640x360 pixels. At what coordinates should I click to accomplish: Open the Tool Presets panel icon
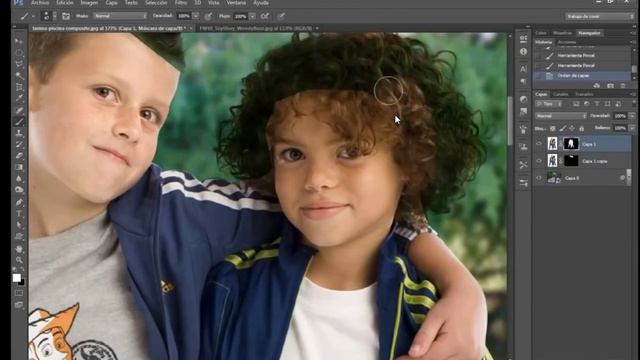pyautogui.click(x=523, y=164)
